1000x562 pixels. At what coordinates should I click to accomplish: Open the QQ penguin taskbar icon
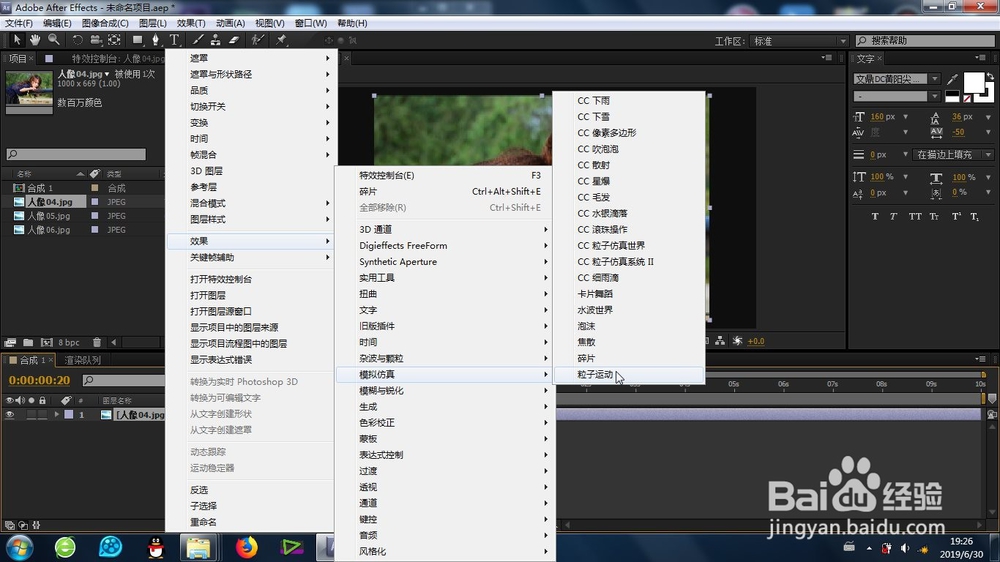pos(156,547)
